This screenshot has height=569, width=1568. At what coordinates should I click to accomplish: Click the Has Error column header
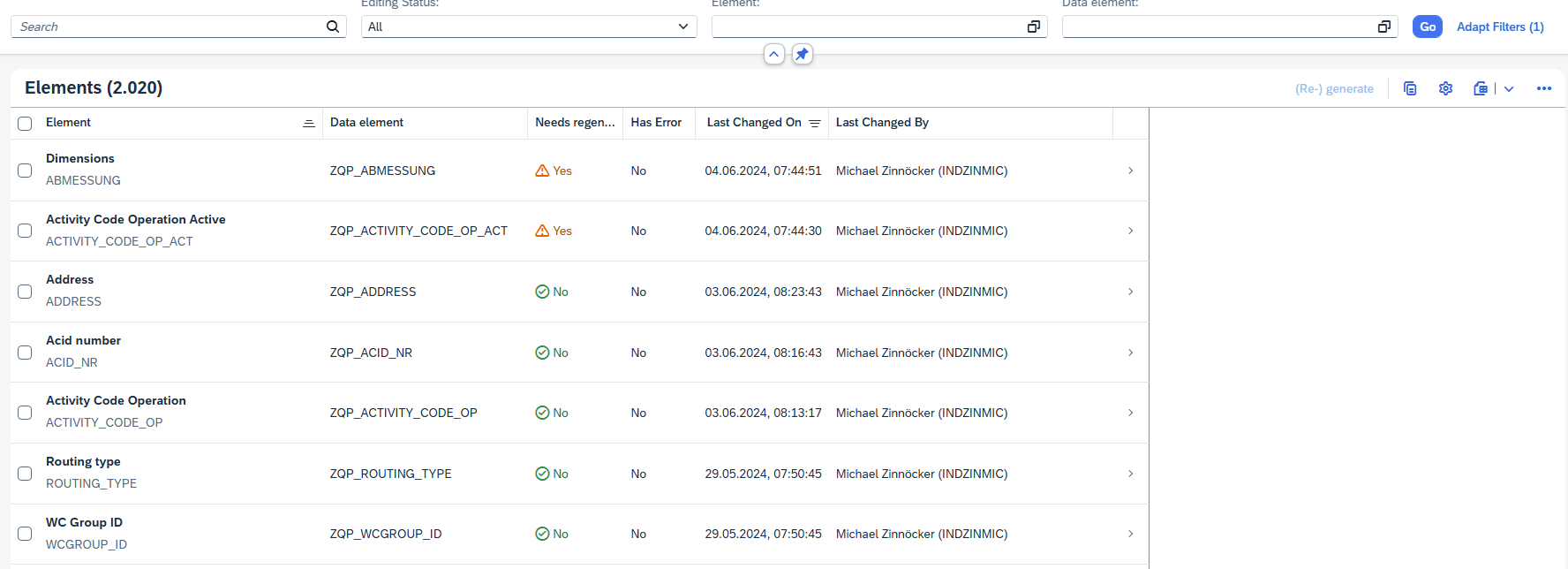click(x=659, y=123)
